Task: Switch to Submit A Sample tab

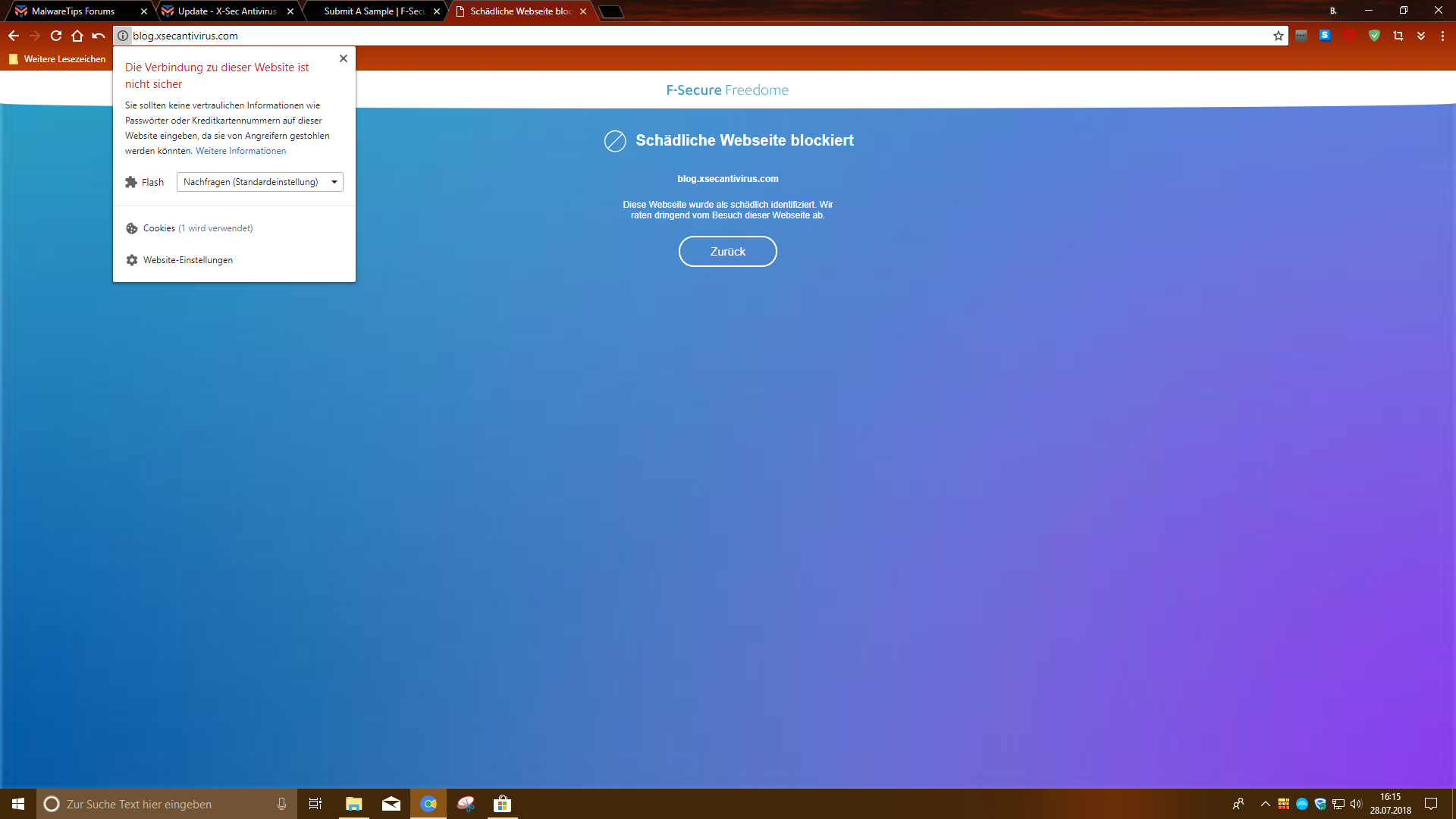Action: point(375,11)
